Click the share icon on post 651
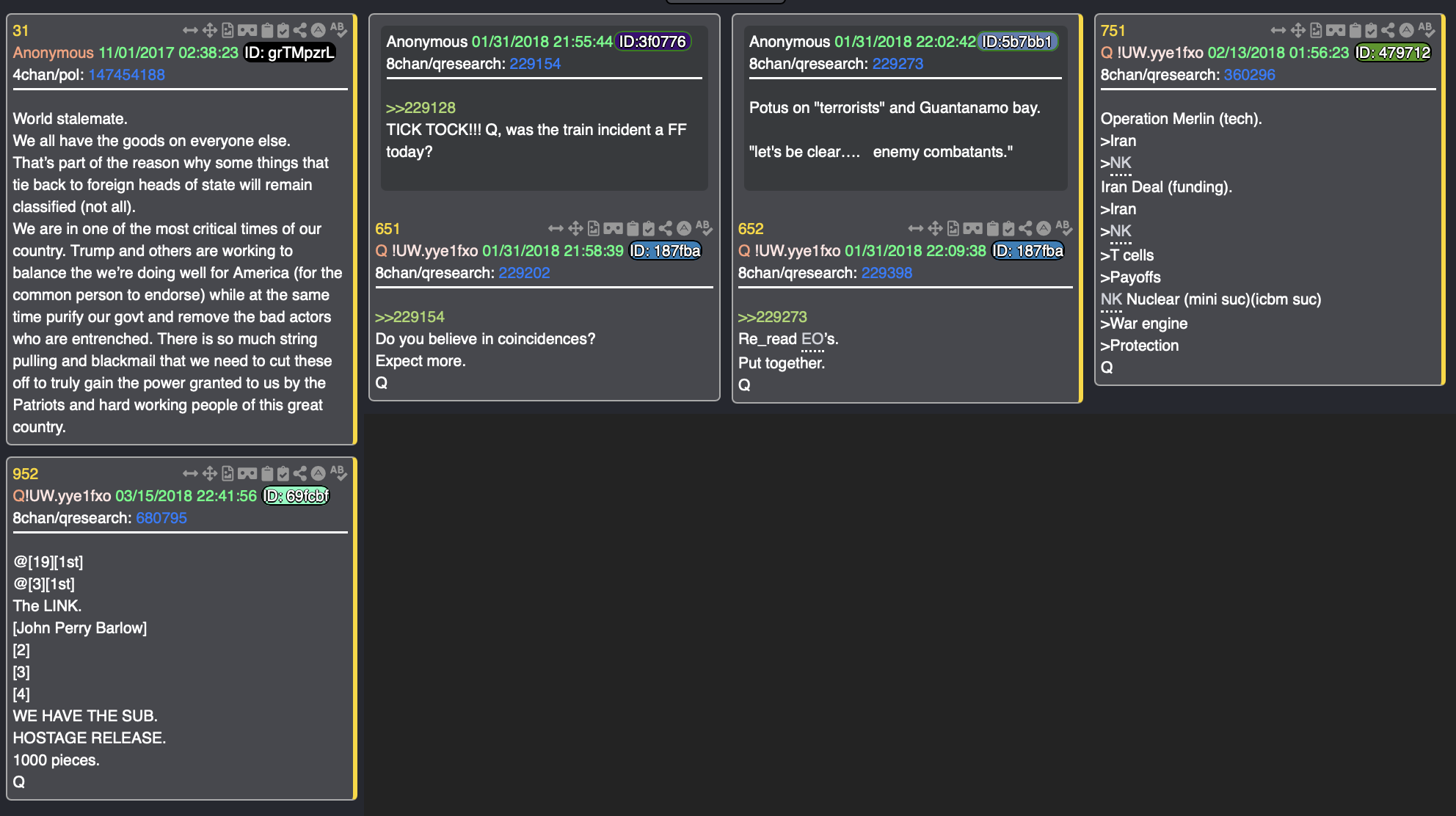Screen dimensions: 1456x816 [x=665, y=228]
